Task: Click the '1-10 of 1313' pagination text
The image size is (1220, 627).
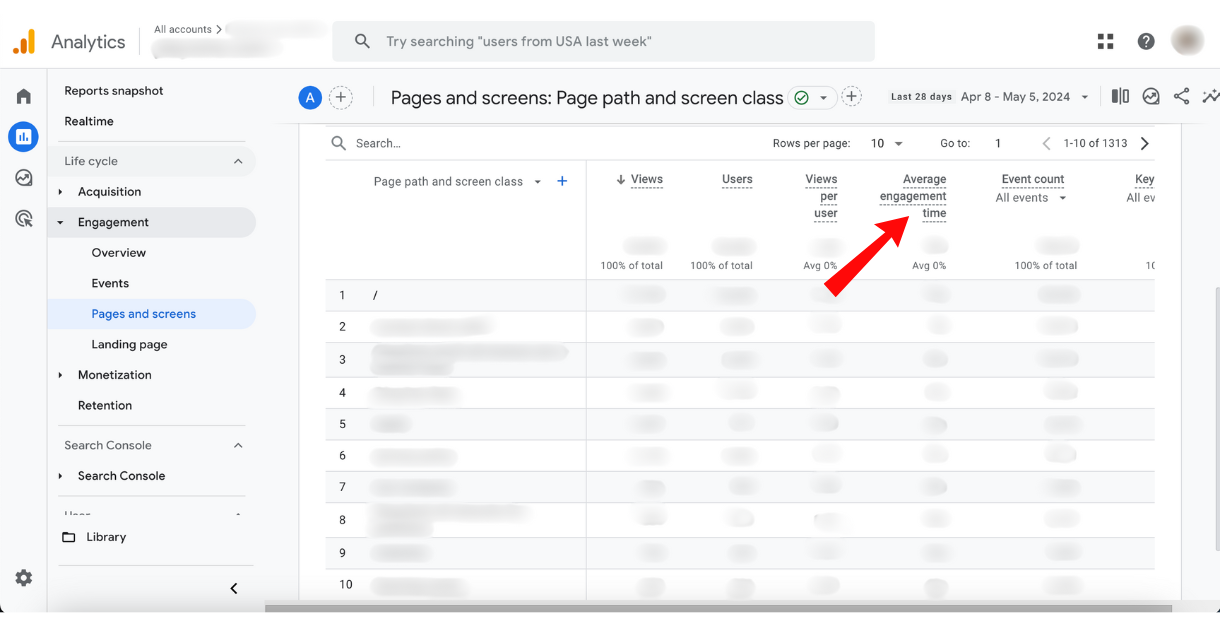Action: [x=1095, y=143]
